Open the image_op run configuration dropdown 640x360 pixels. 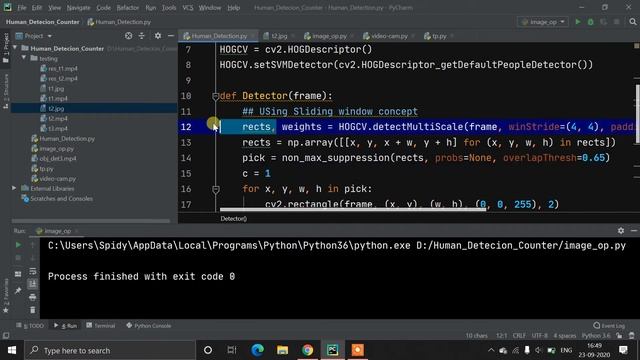[x=543, y=22]
